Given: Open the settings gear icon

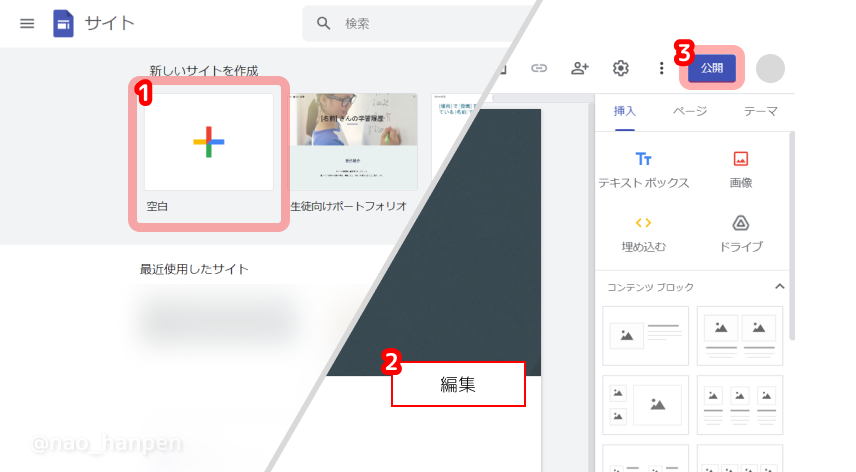Looking at the screenshot, I should pyautogui.click(x=621, y=68).
